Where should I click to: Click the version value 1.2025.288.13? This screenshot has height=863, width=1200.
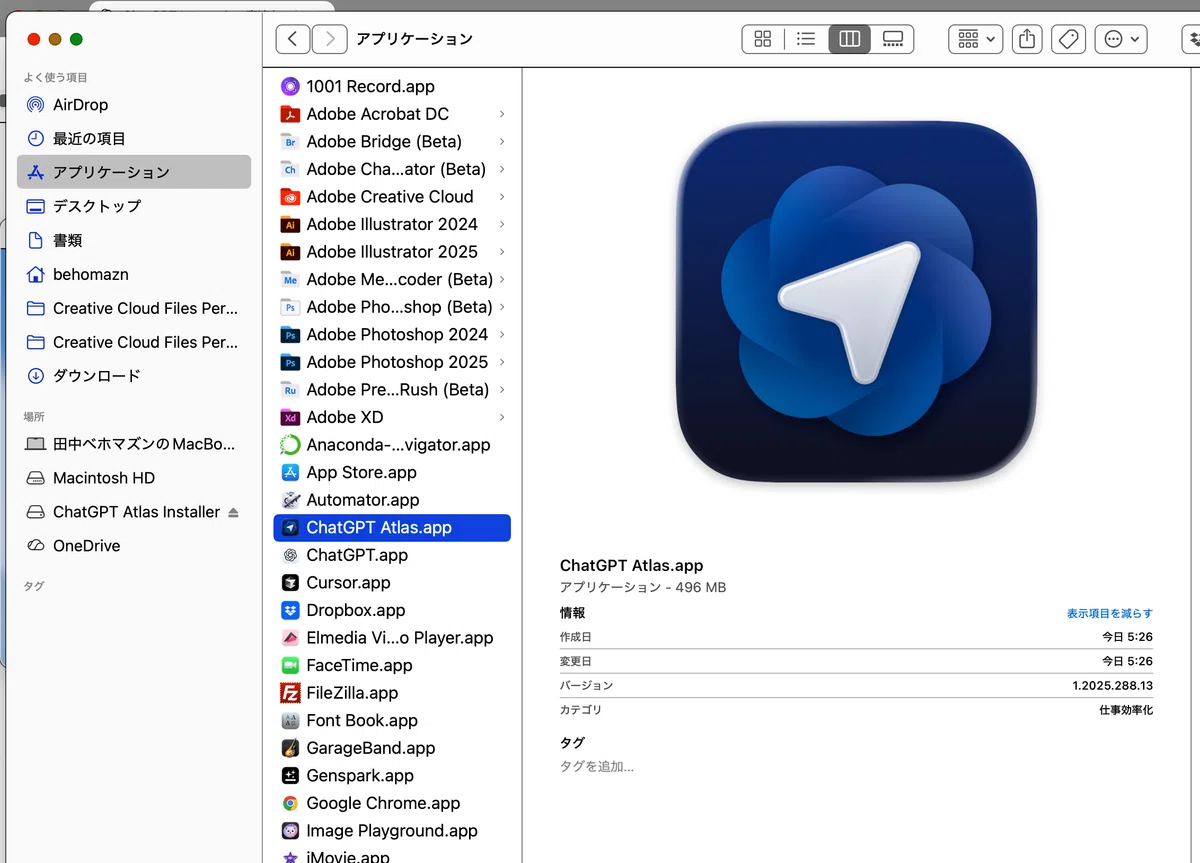click(x=1112, y=686)
